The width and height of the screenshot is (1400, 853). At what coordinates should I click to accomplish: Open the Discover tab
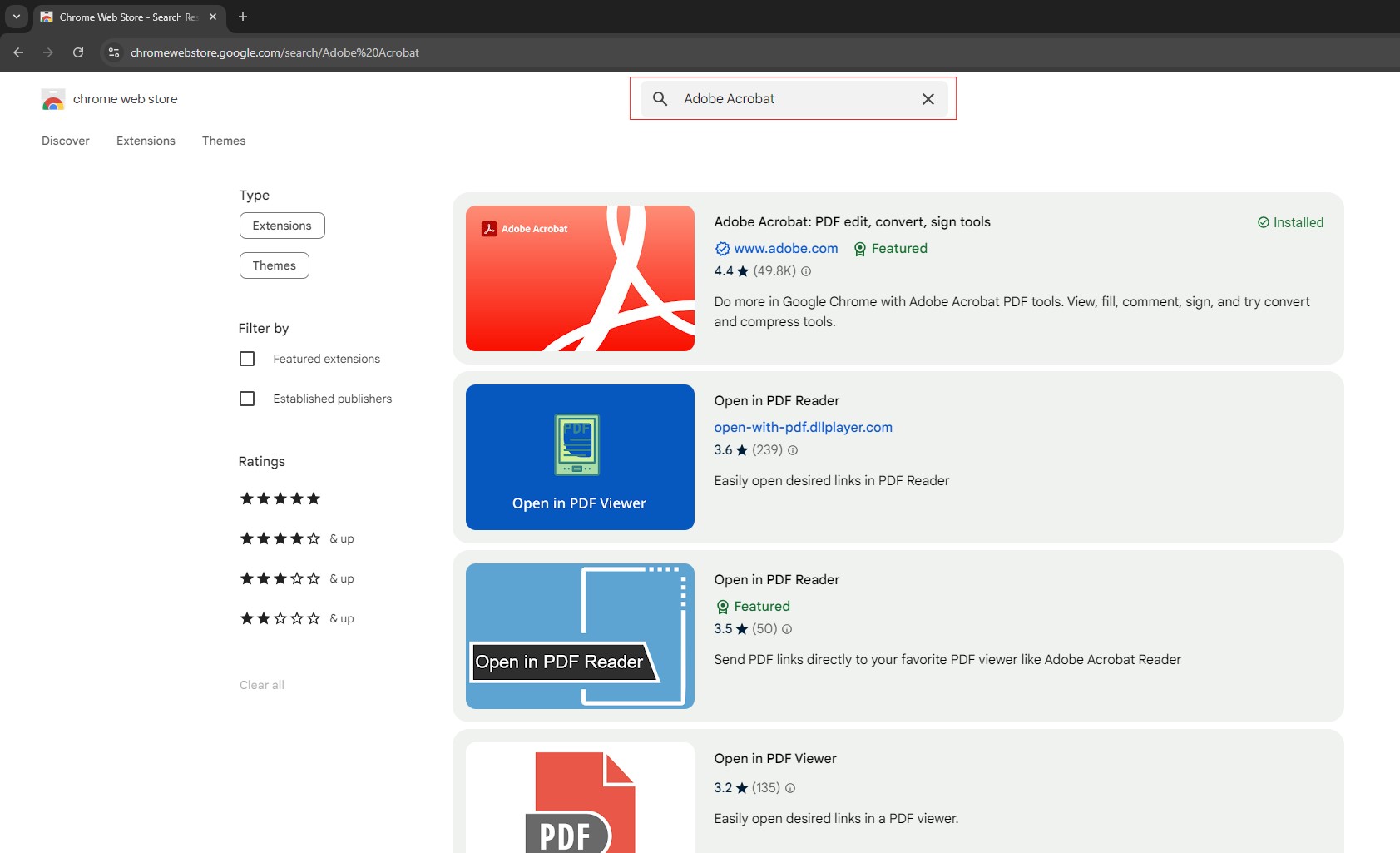click(66, 141)
